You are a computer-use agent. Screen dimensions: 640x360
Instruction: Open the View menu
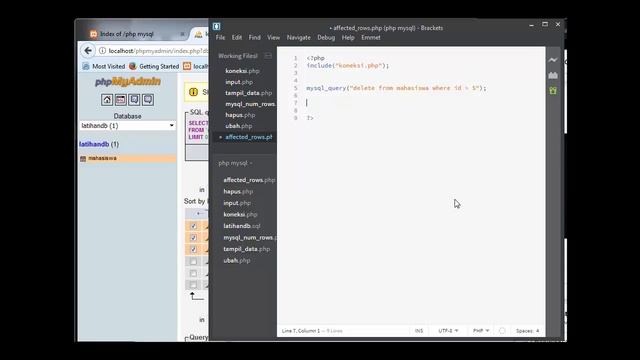pyautogui.click(x=273, y=38)
